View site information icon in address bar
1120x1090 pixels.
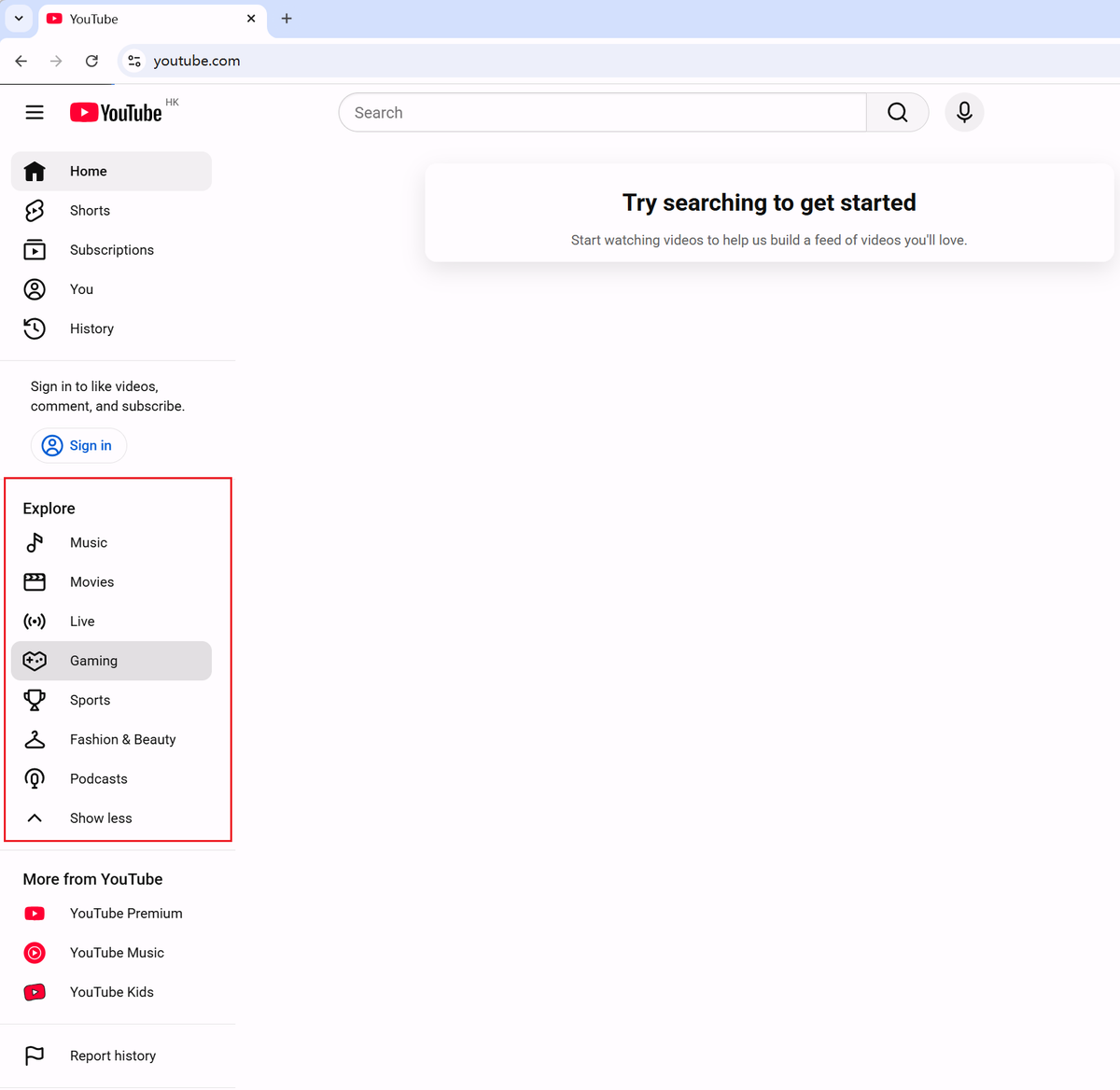pyautogui.click(x=134, y=61)
